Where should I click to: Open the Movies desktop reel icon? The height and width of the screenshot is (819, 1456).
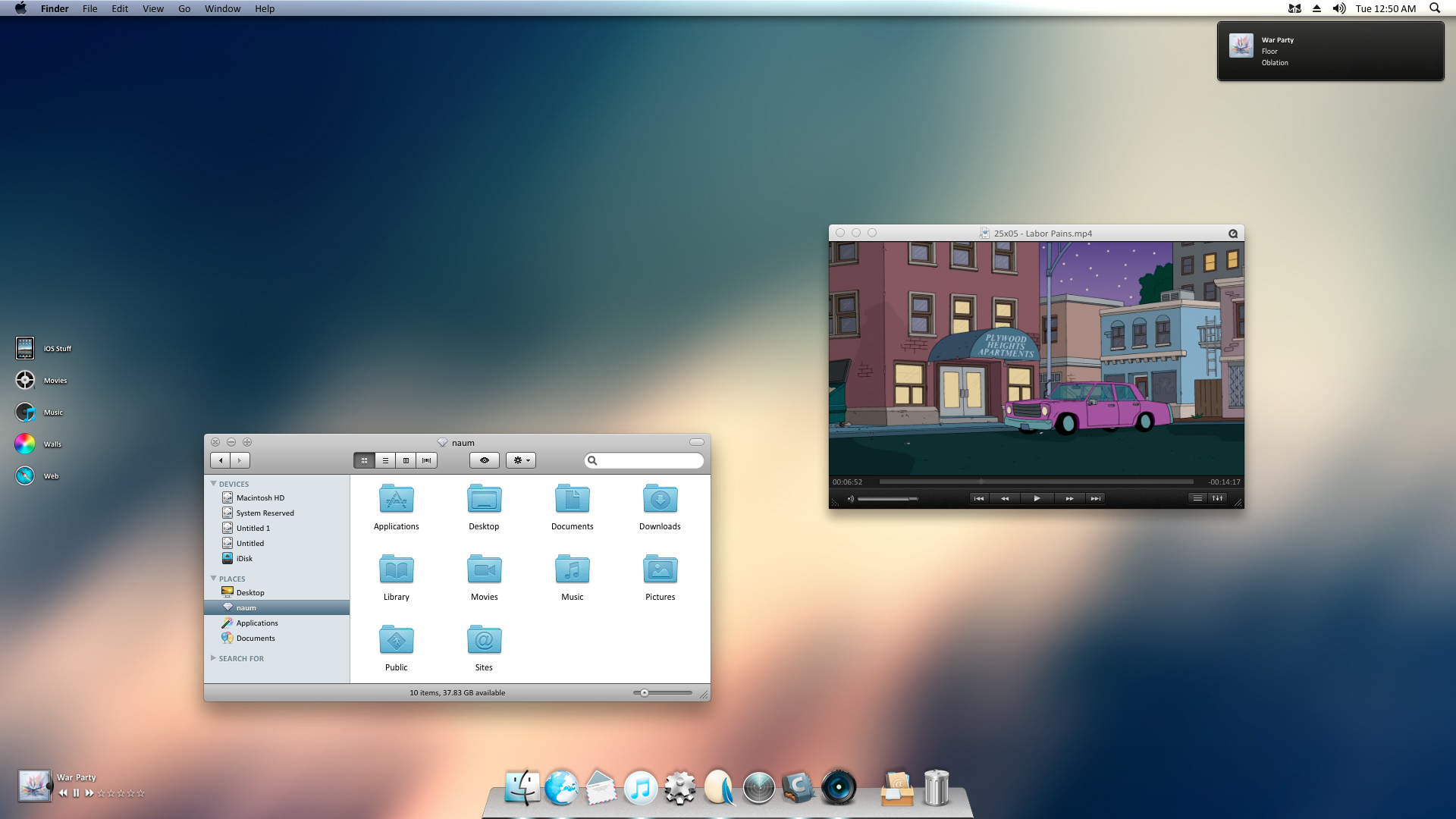[x=25, y=380]
